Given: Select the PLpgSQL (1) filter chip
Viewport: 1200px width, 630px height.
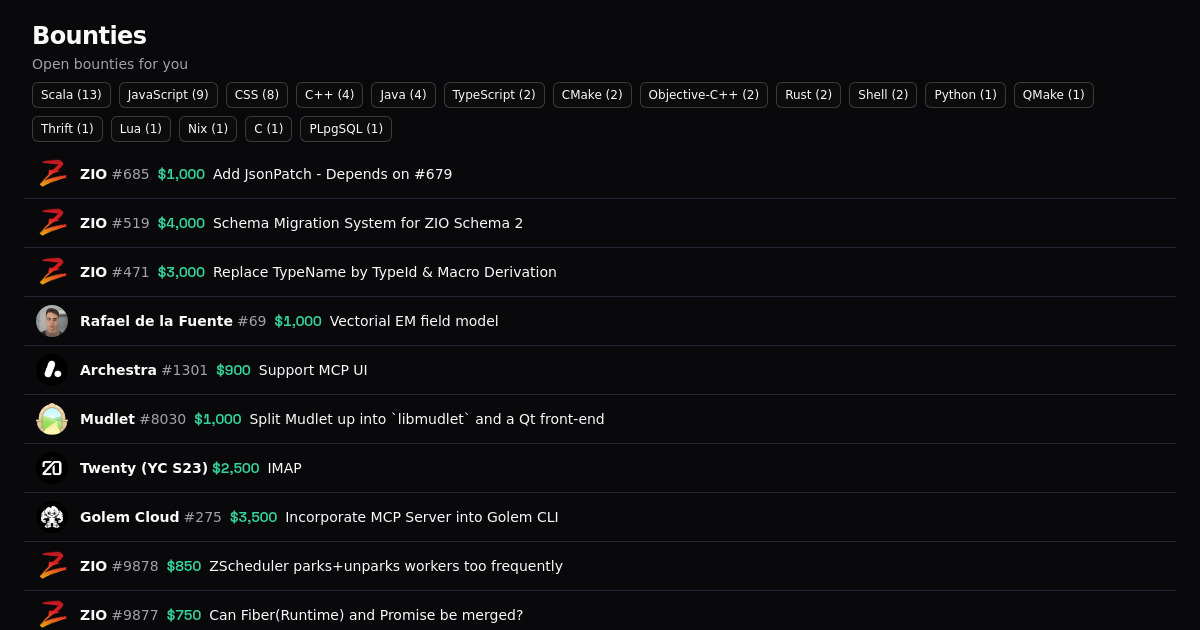Looking at the screenshot, I should click(346, 129).
